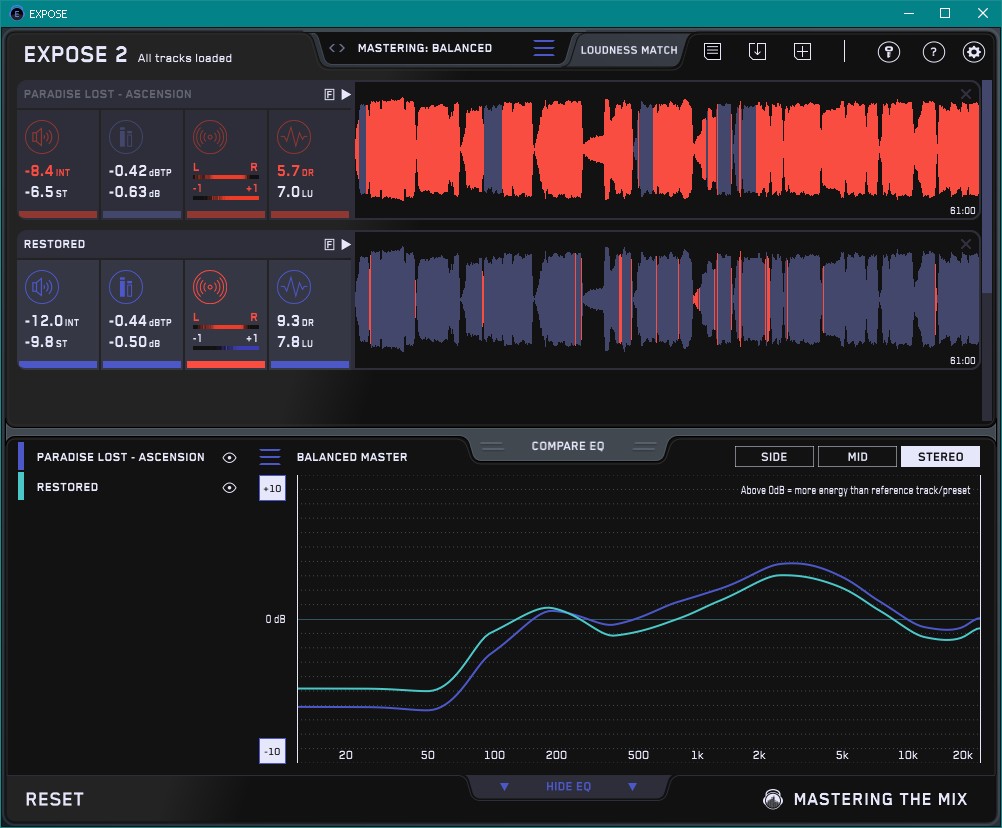
Task: Click the EXPOSE app icon in title bar
Action: pyautogui.click(x=16, y=13)
